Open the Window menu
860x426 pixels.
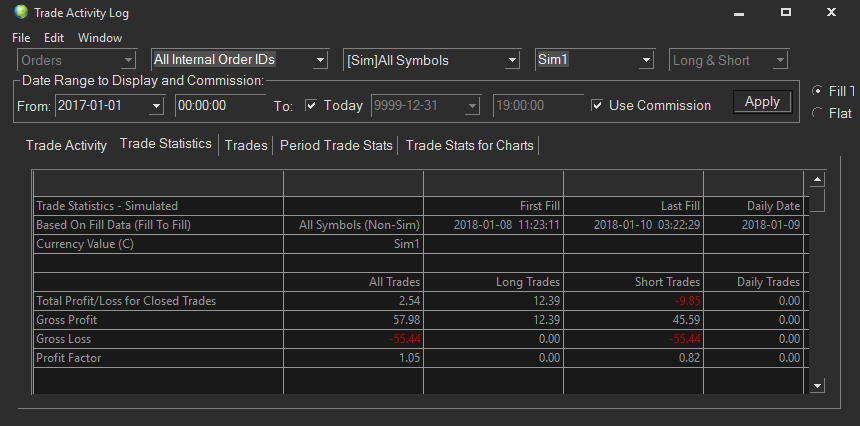click(100, 38)
